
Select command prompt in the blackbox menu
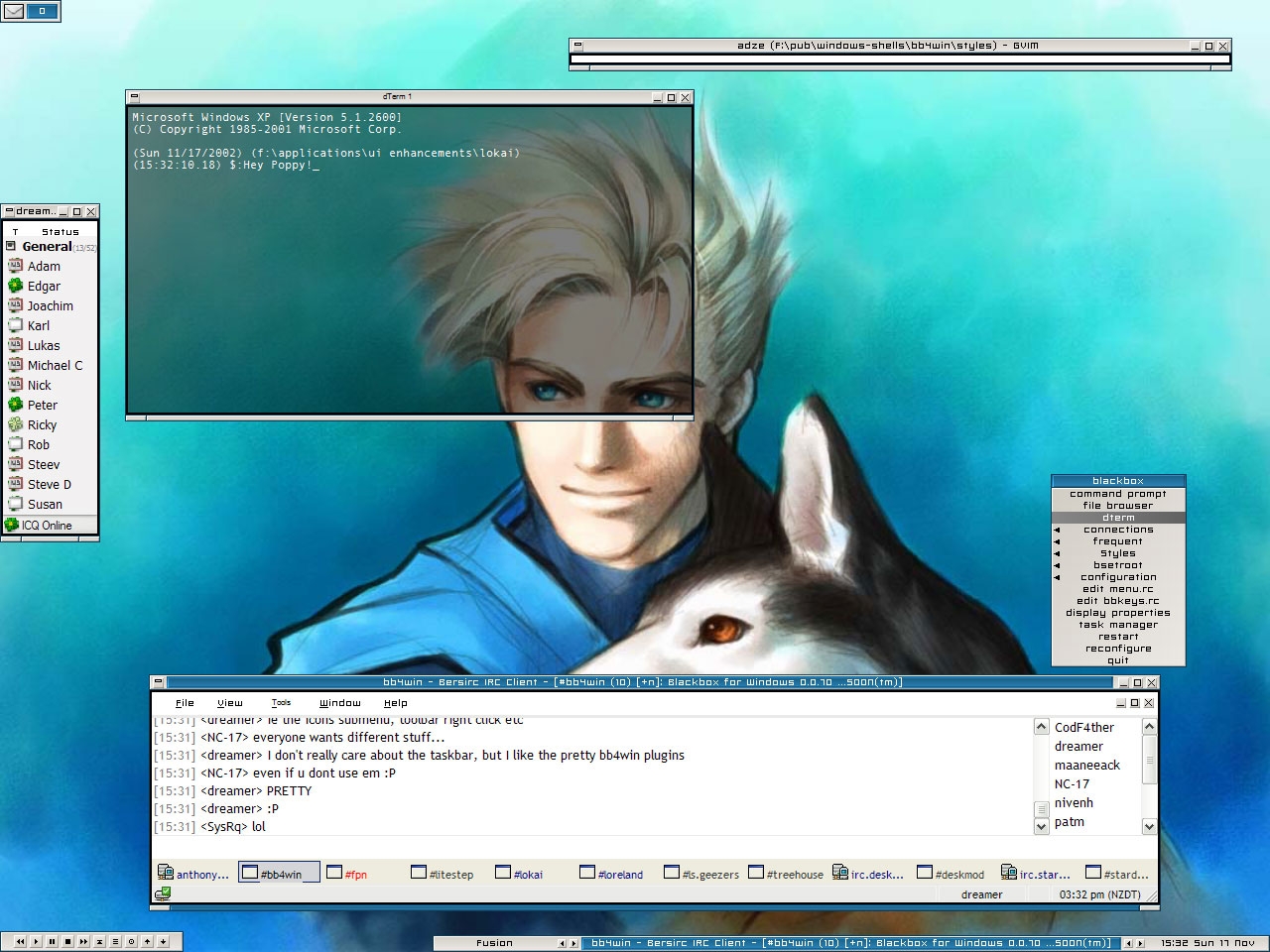[x=1118, y=494]
